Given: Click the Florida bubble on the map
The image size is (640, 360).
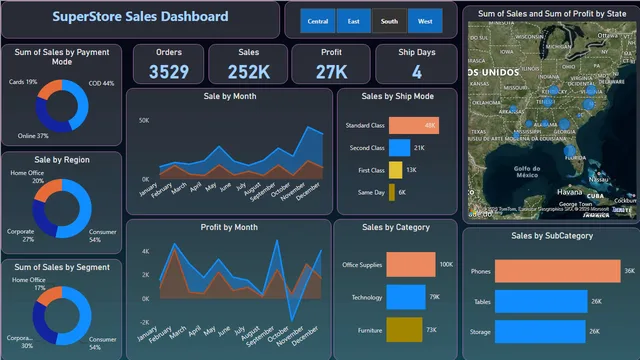Looking at the screenshot, I should click(570, 151).
